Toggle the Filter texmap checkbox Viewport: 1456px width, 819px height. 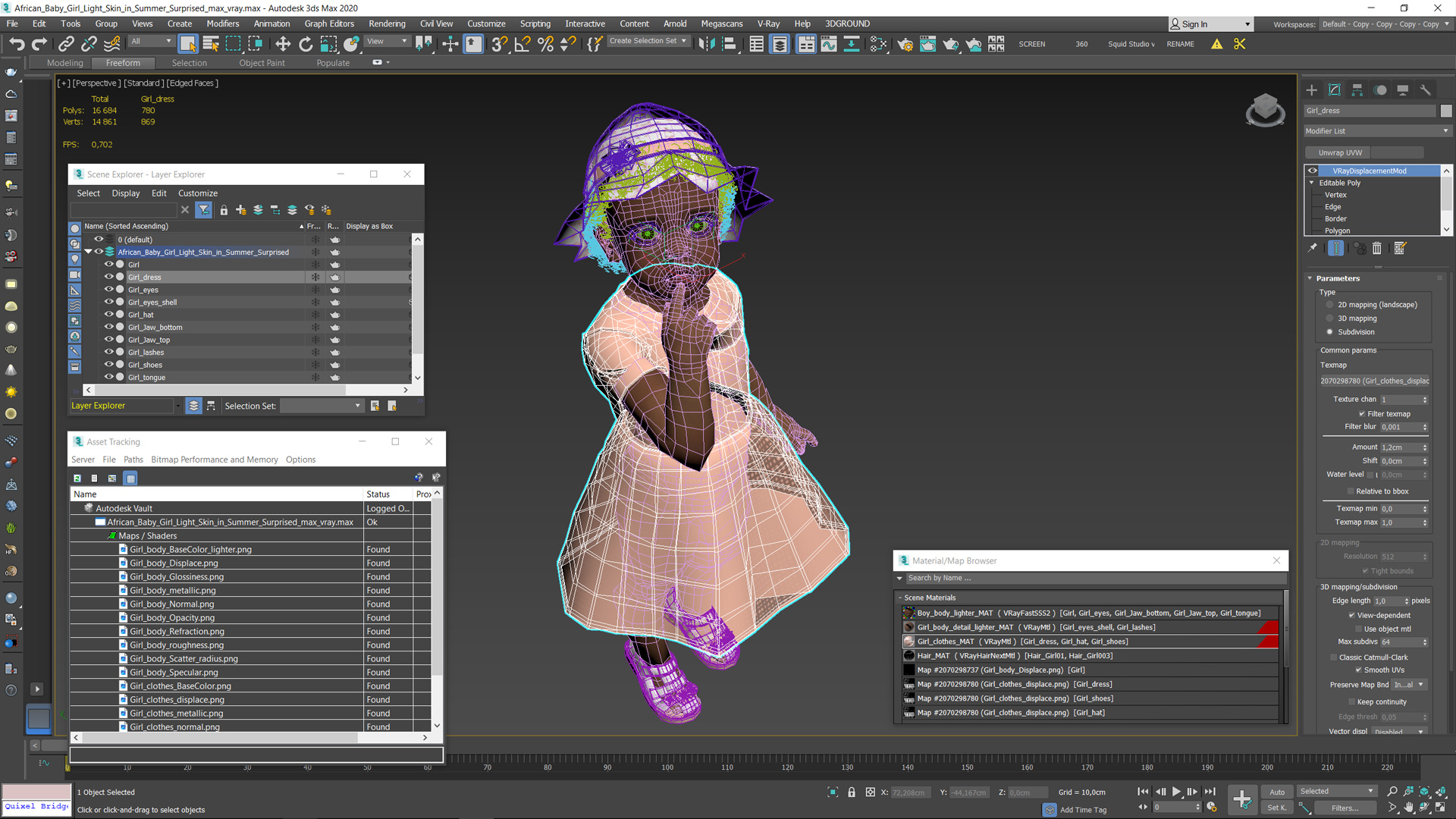pyautogui.click(x=1362, y=414)
